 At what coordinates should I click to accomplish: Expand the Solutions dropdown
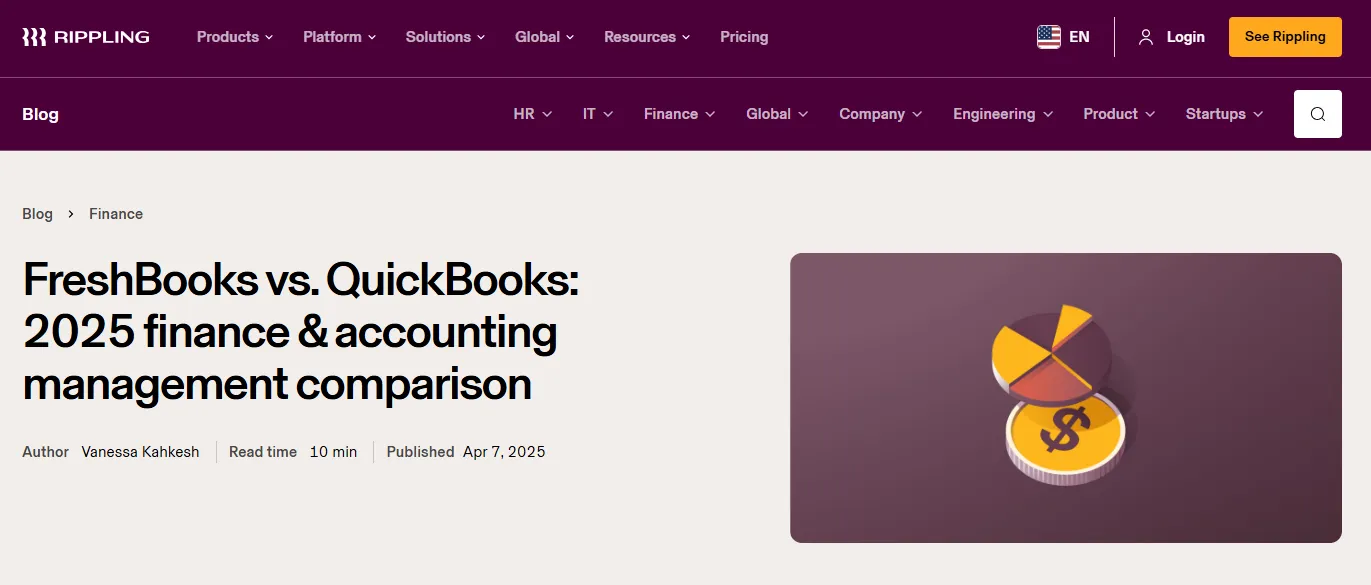(x=445, y=37)
